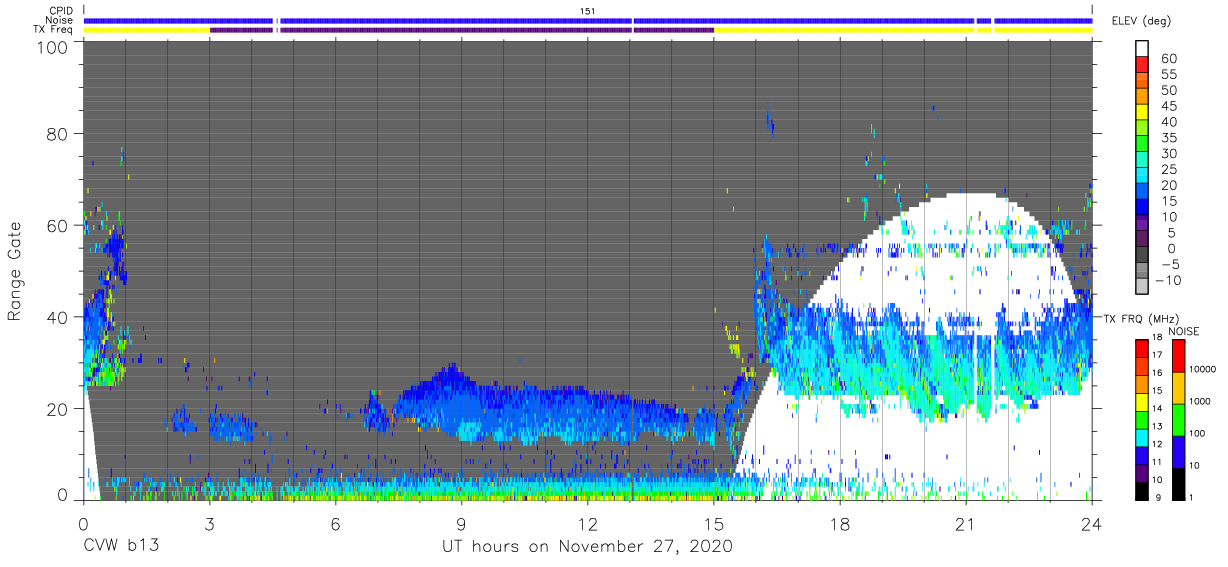Click the 24 tick on UT hours axis
The height and width of the screenshot is (567, 1228).
click(1092, 523)
